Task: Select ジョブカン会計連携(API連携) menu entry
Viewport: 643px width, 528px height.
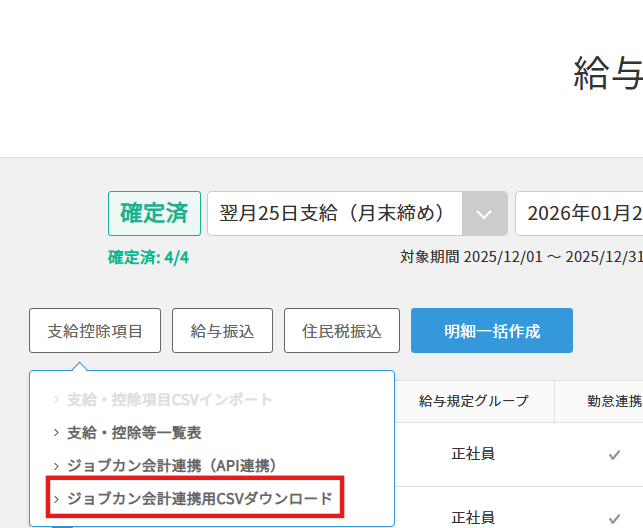Action: (x=171, y=466)
